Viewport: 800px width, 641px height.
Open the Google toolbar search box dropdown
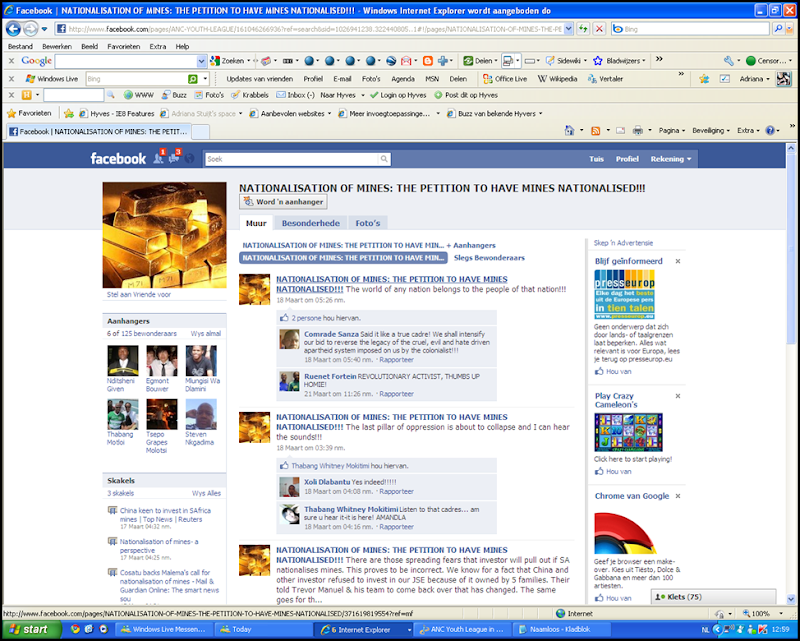202,61
